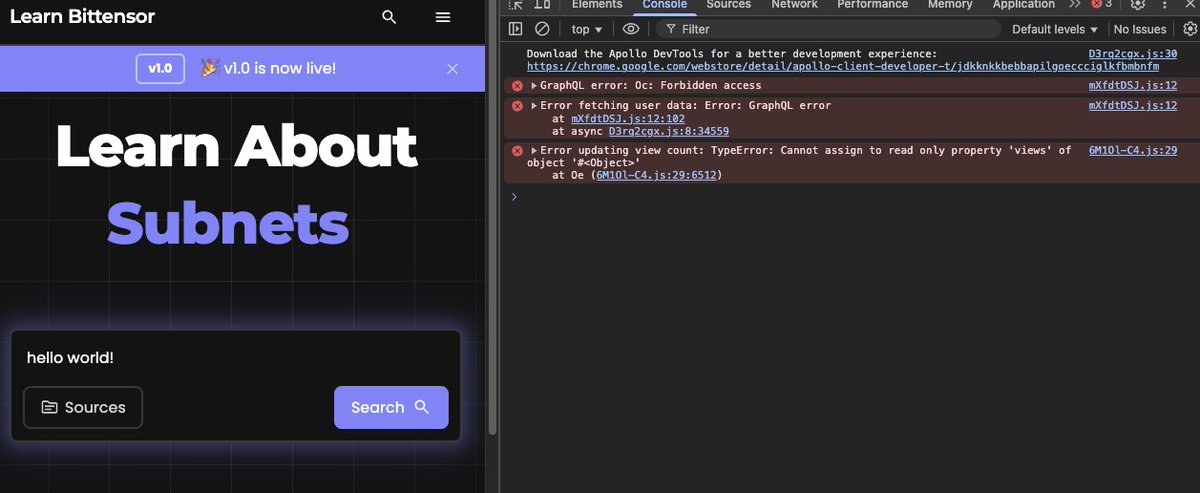Open the 'top' JavaScript context dropdown
This screenshot has width=1200, height=493.
click(x=588, y=29)
